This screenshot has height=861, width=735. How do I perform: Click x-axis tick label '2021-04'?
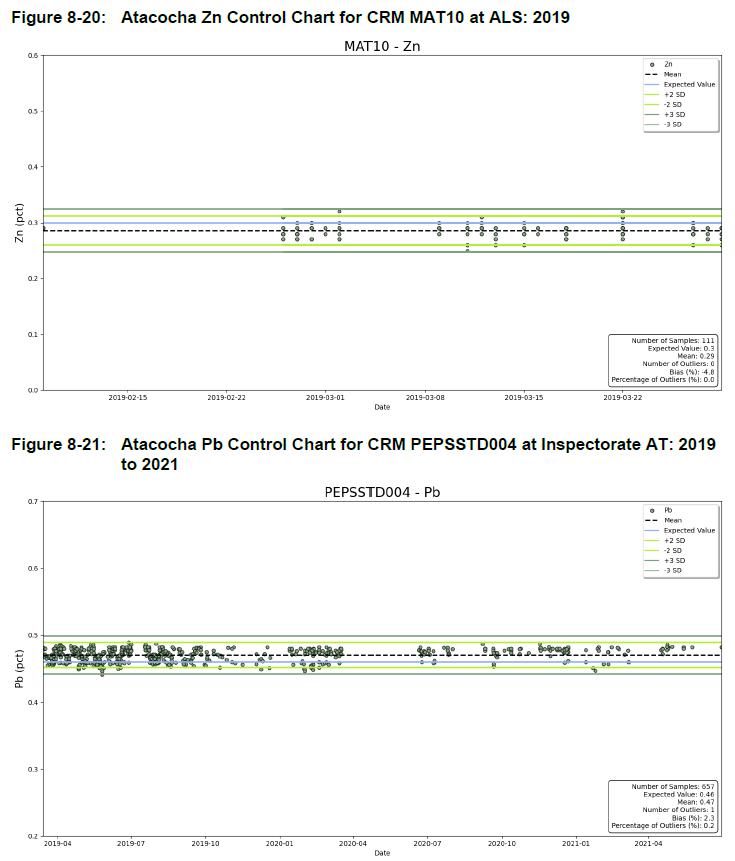coord(648,843)
